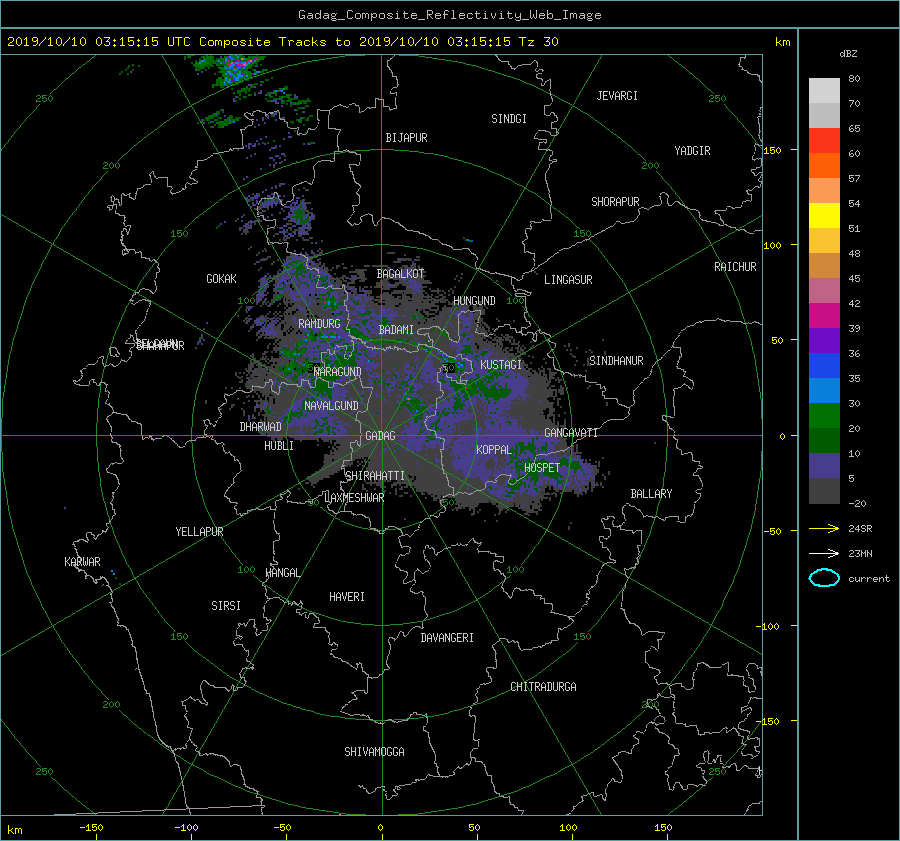Click the 150 mark on right km axis
The width and height of the screenshot is (900, 841).
tap(772, 150)
